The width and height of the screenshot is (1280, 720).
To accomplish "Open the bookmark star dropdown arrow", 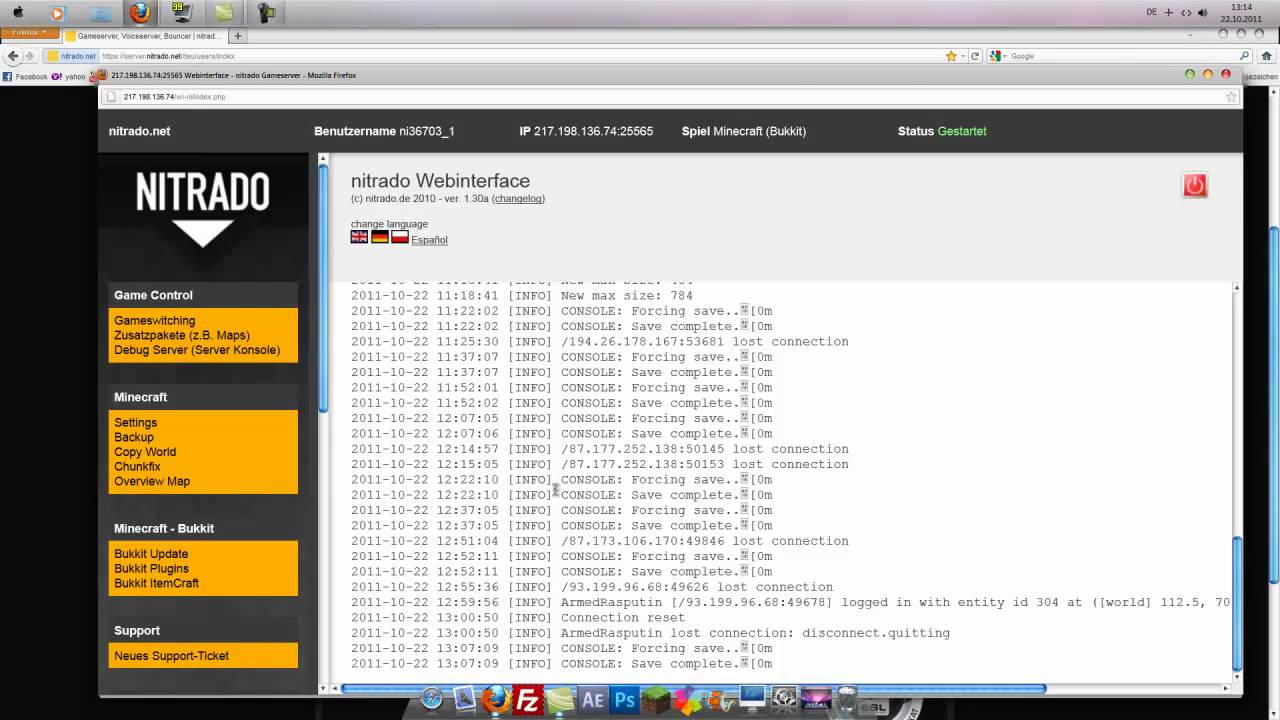I will click(x=963, y=56).
